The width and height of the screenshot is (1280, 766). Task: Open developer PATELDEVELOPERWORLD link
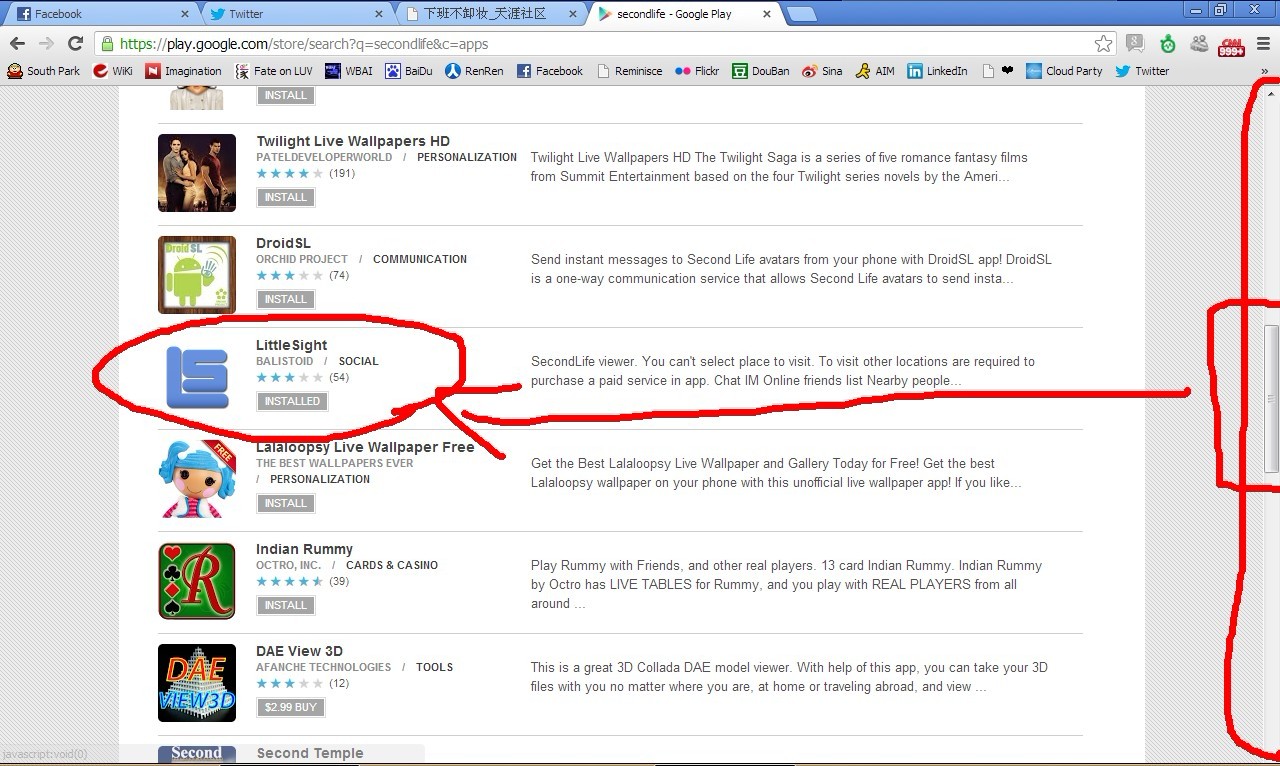click(324, 157)
